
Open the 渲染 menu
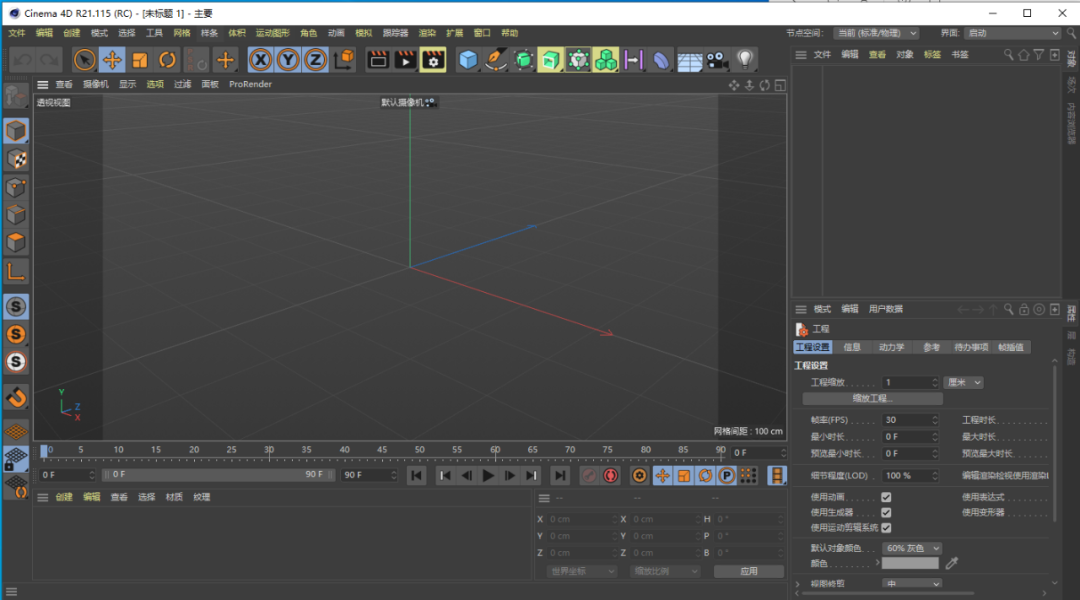coord(427,33)
